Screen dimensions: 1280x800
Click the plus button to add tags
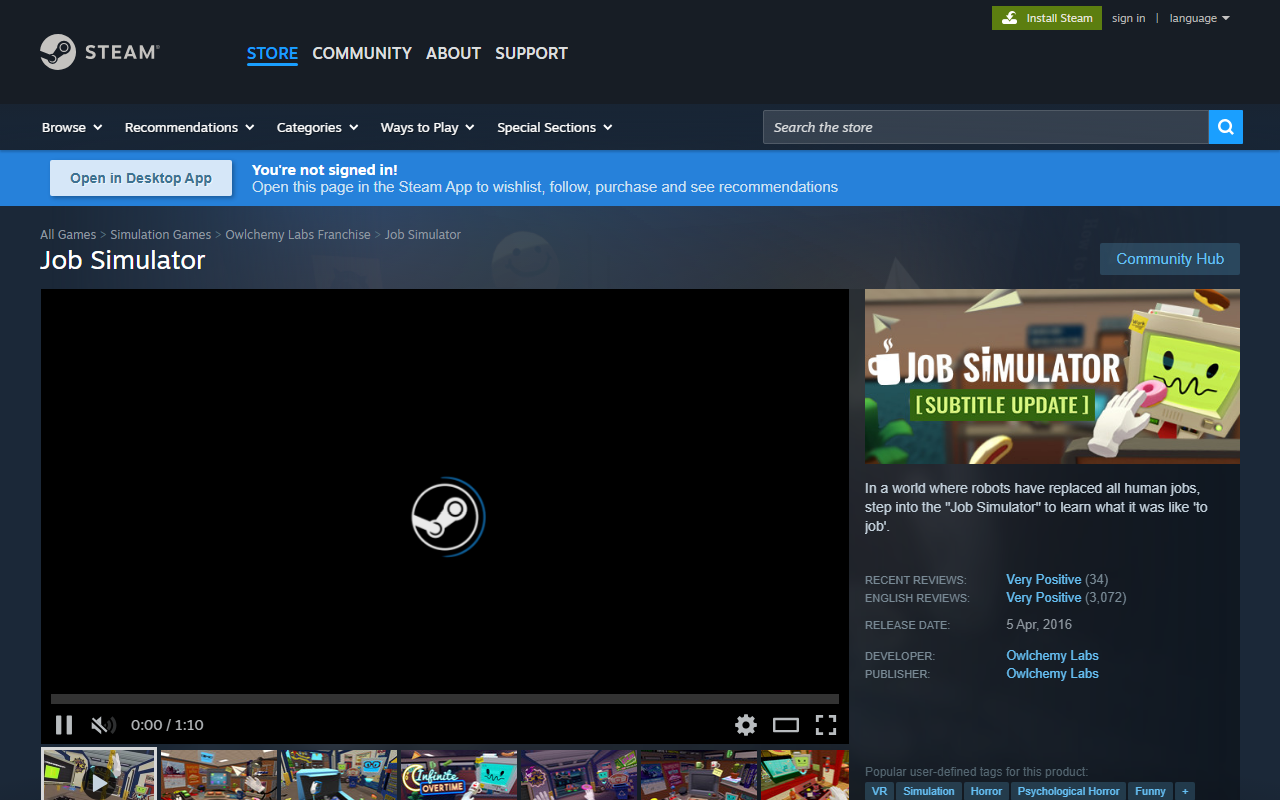(1185, 791)
